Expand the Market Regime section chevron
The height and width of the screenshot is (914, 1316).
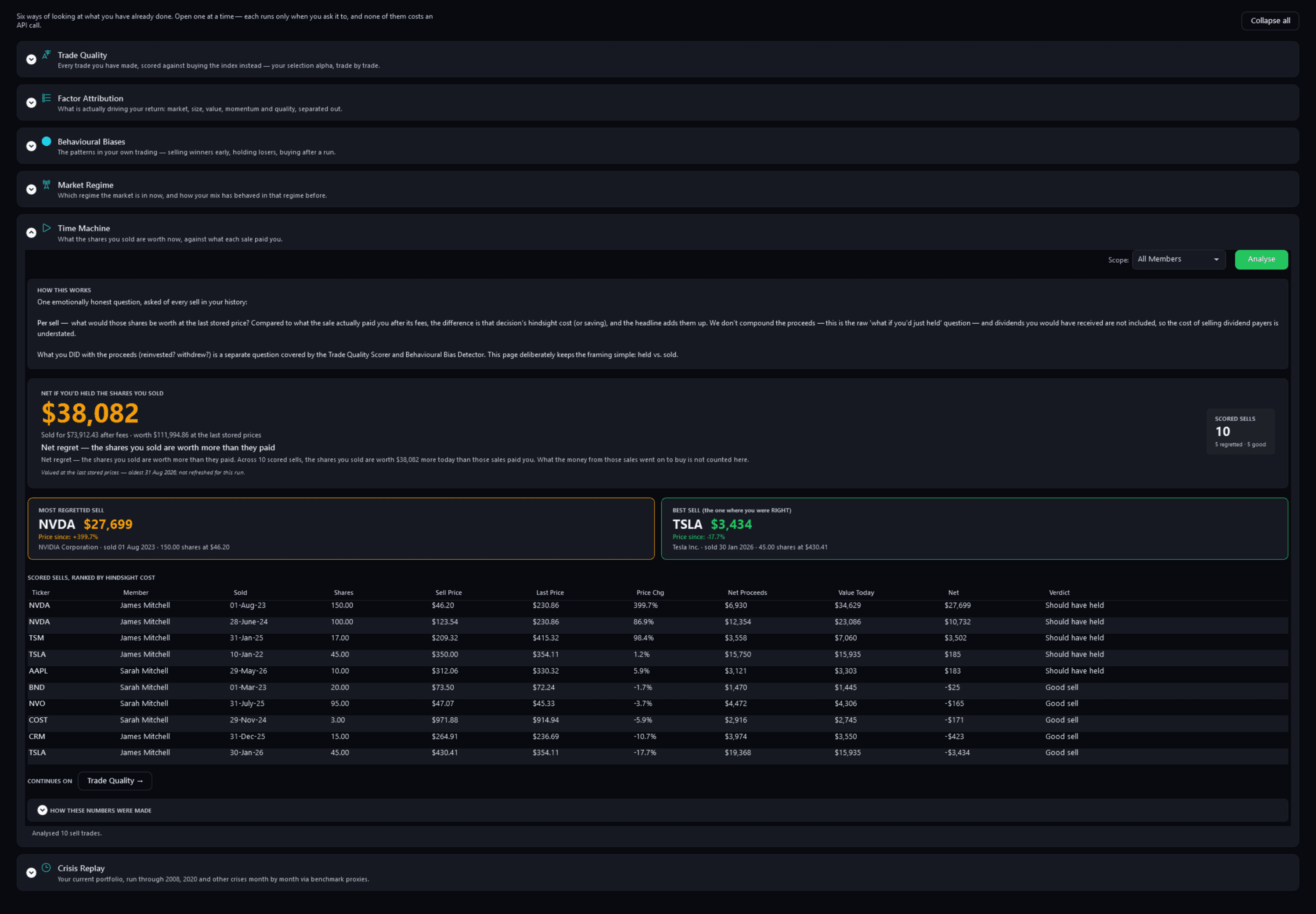[x=32, y=189]
